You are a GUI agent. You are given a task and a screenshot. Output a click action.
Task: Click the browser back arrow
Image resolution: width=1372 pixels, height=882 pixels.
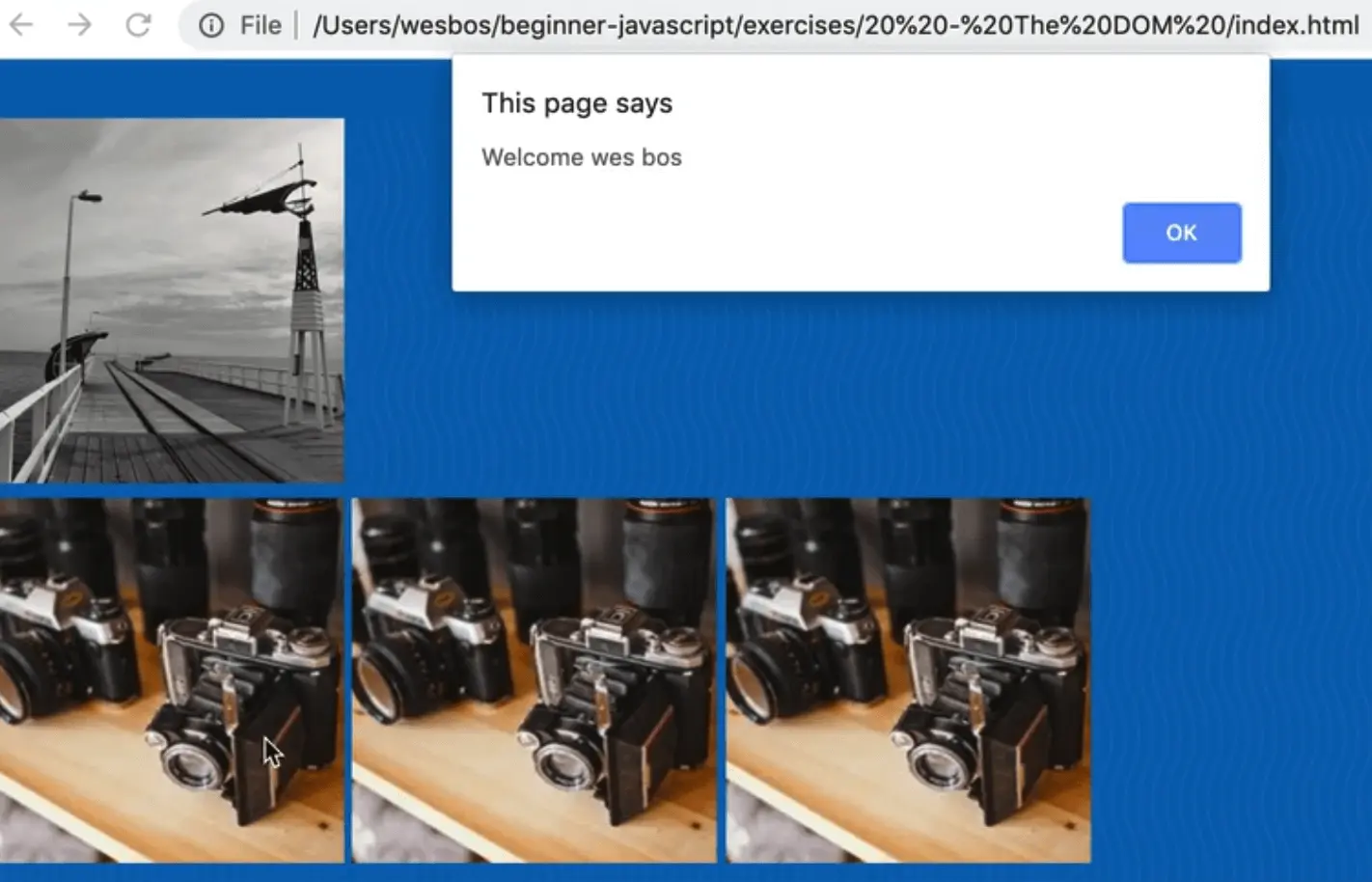tap(20, 25)
